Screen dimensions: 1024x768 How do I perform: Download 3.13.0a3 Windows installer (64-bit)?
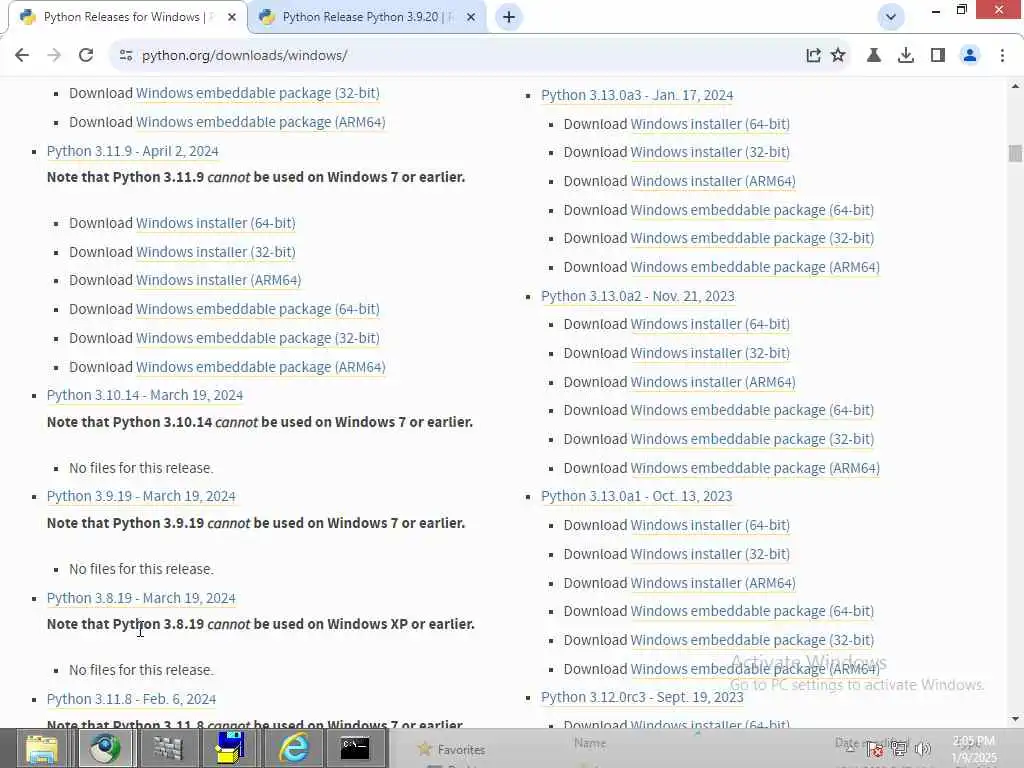(x=710, y=124)
